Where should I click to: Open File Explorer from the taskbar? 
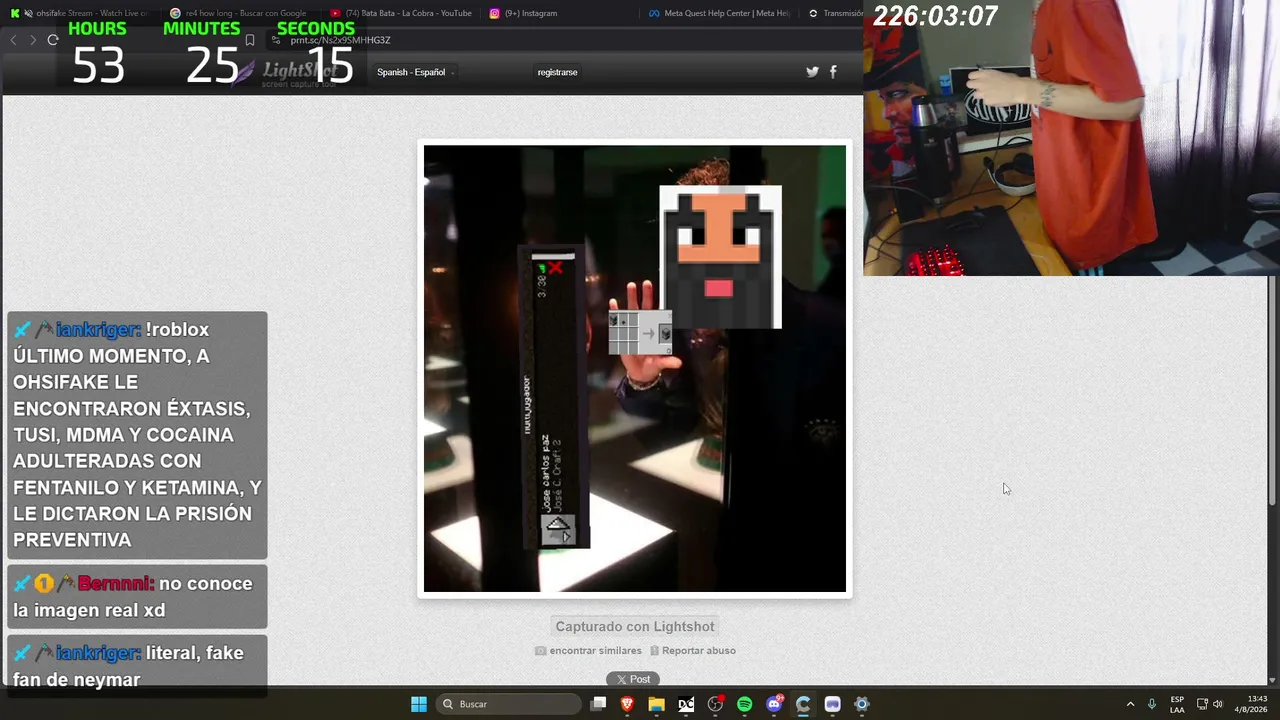(x=656, y=704)
